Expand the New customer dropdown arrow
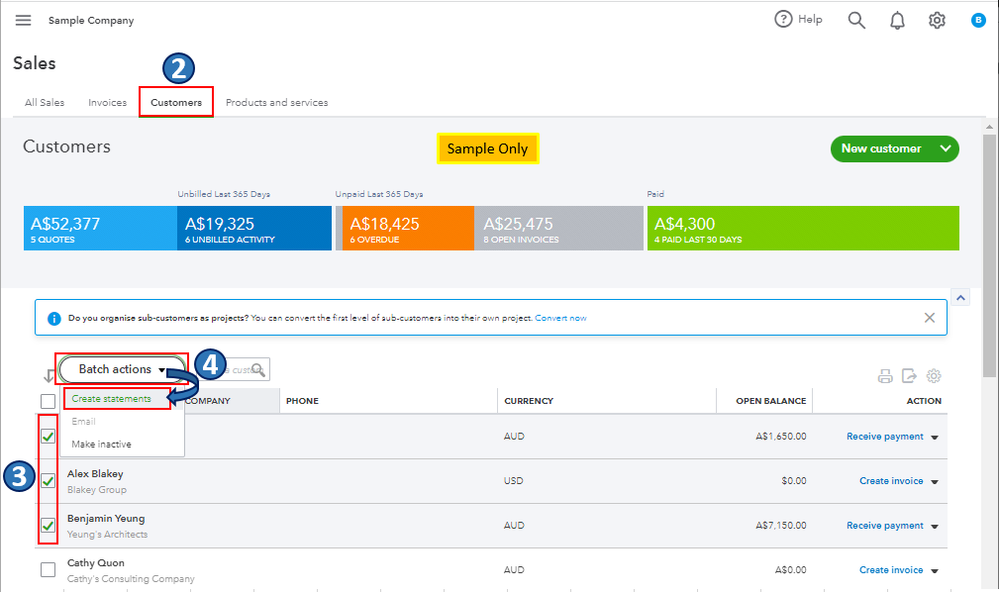Screen dimensions: 999x592 [945, 149]
